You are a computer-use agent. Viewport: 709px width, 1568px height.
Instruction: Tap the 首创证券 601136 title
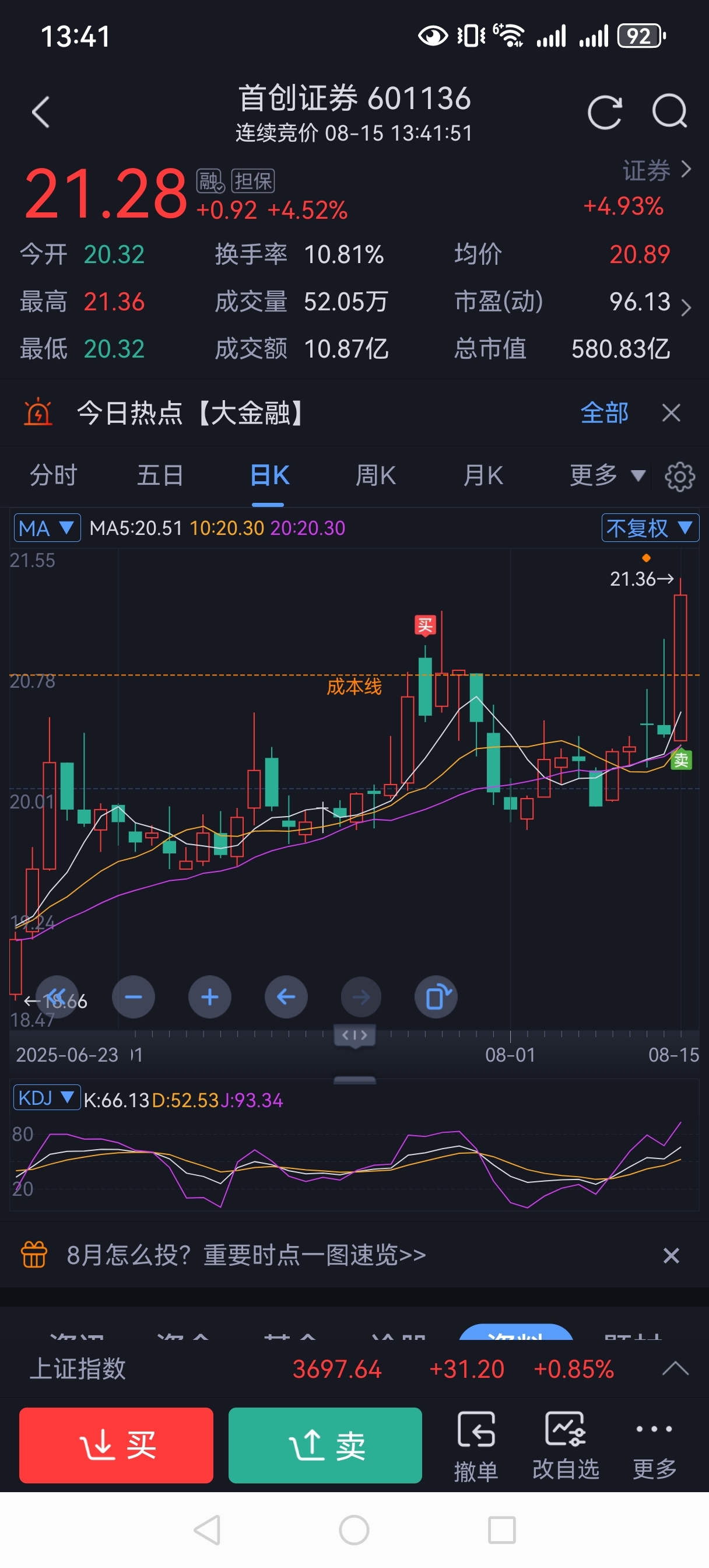click(354, 98)
